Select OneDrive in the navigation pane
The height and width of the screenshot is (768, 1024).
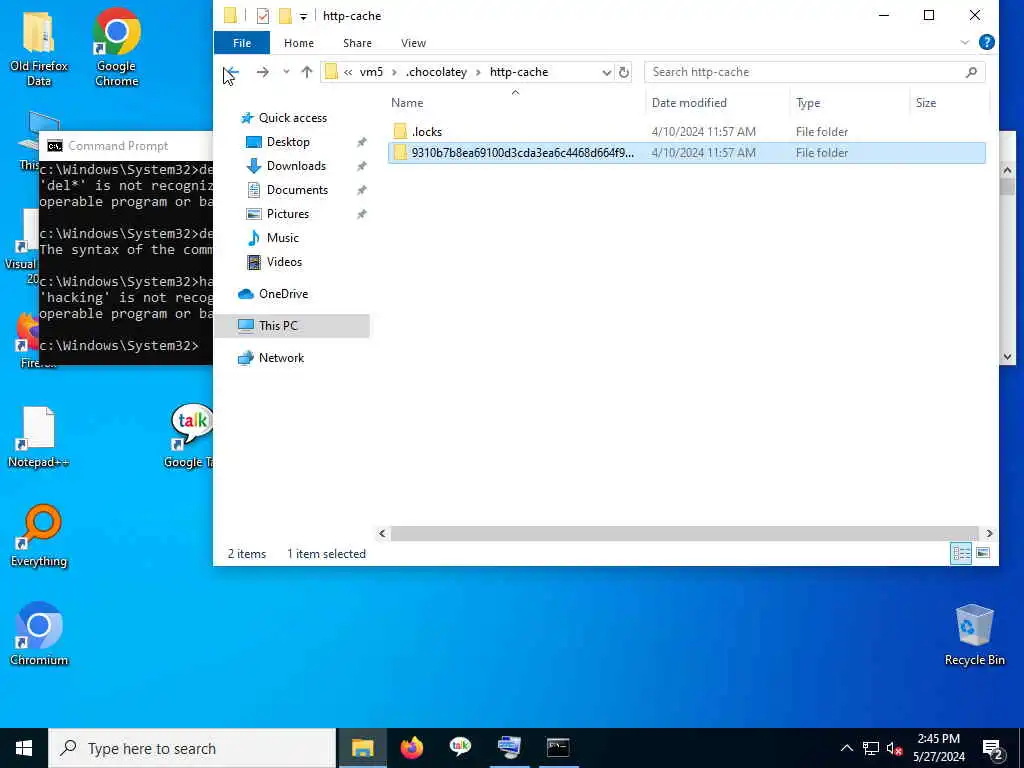tap(283, 294)
